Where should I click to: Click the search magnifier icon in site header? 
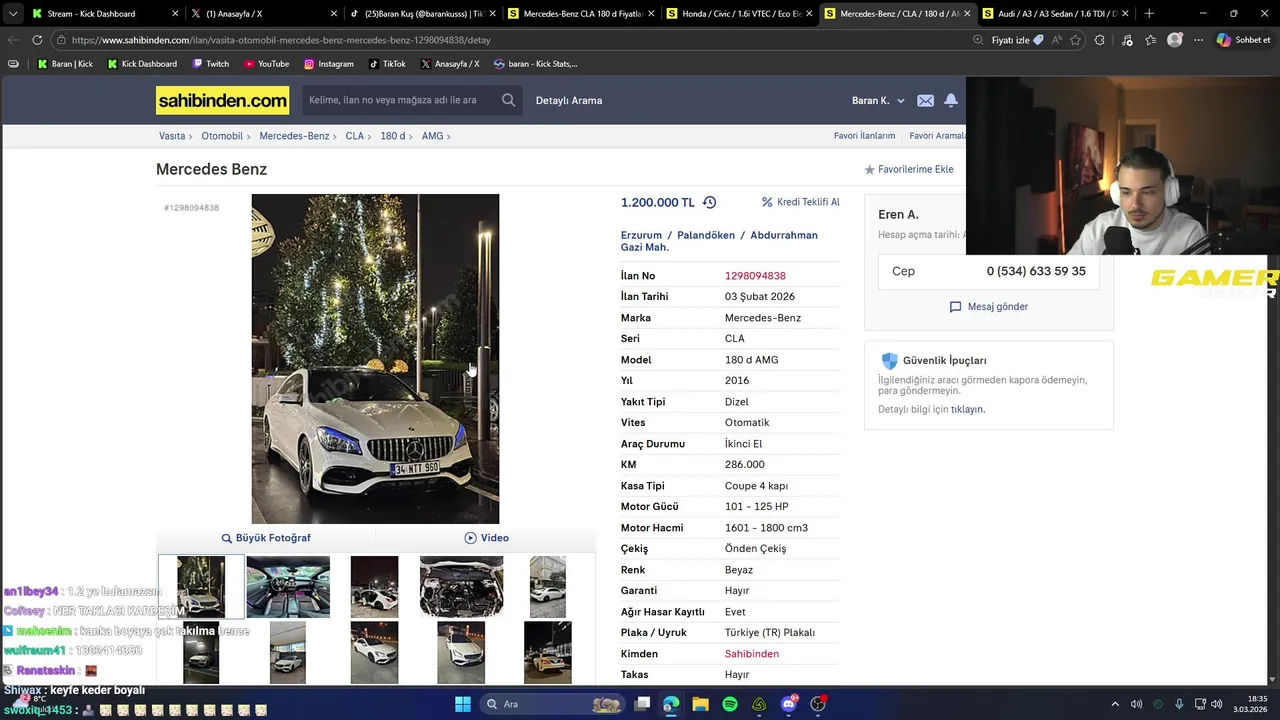(x=508, y=100)
